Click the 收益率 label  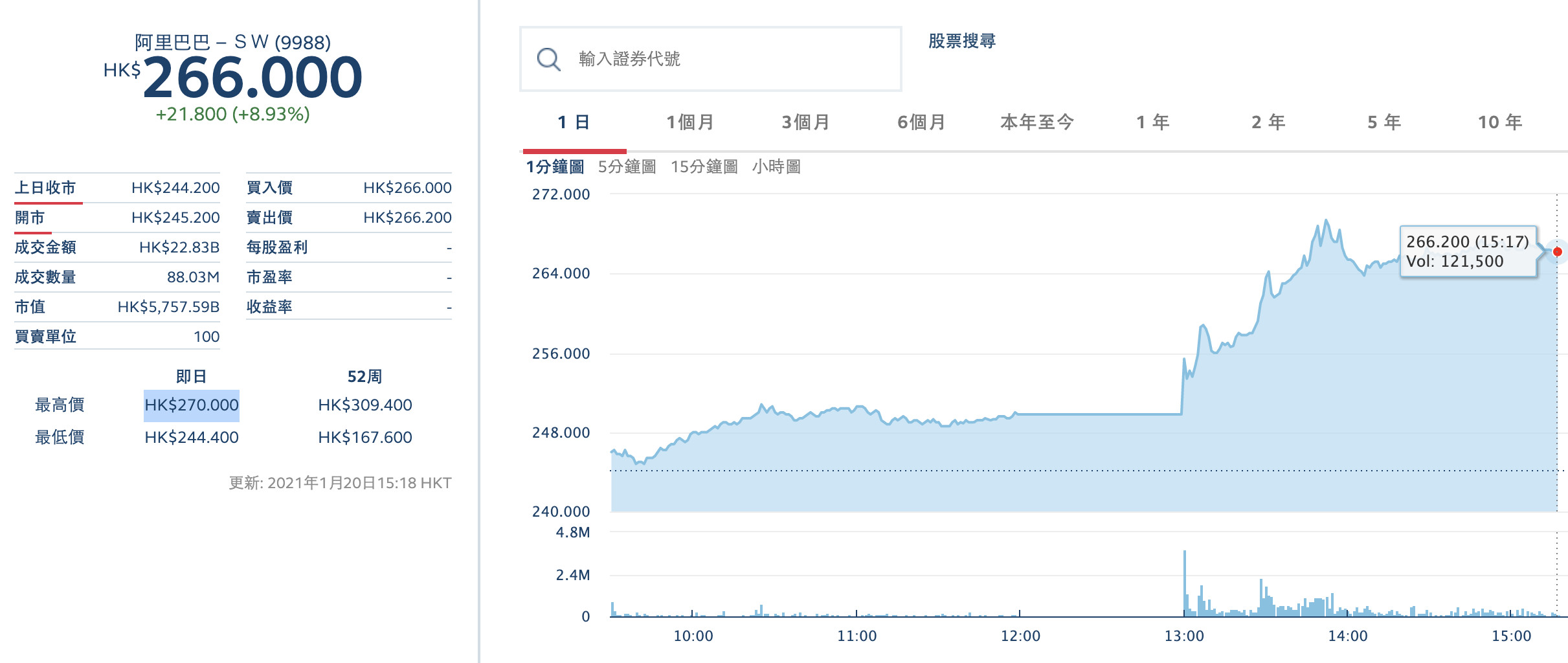pyautogui.click(x=269, y=307)
